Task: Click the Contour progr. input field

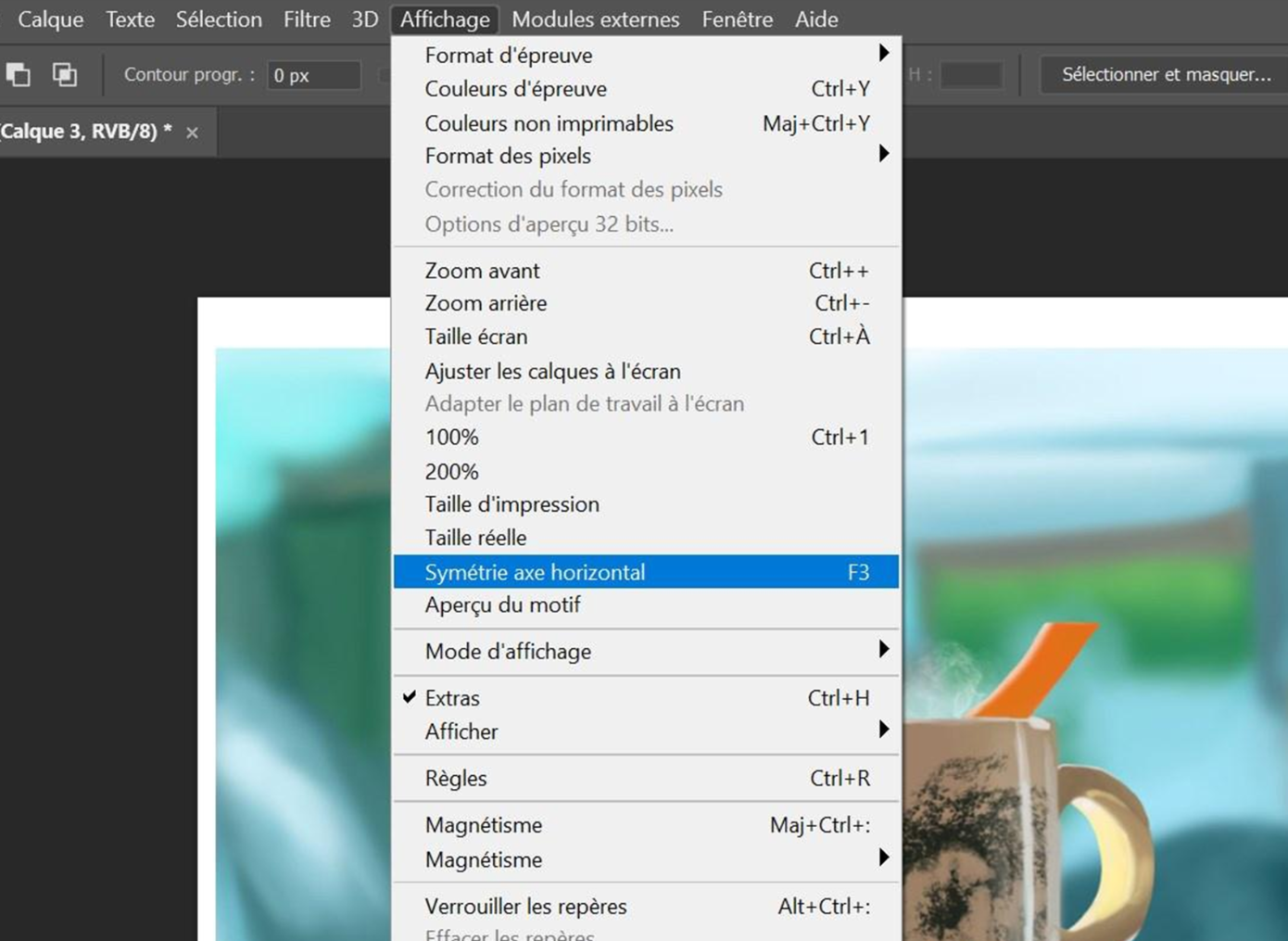Action: [313, 75]
